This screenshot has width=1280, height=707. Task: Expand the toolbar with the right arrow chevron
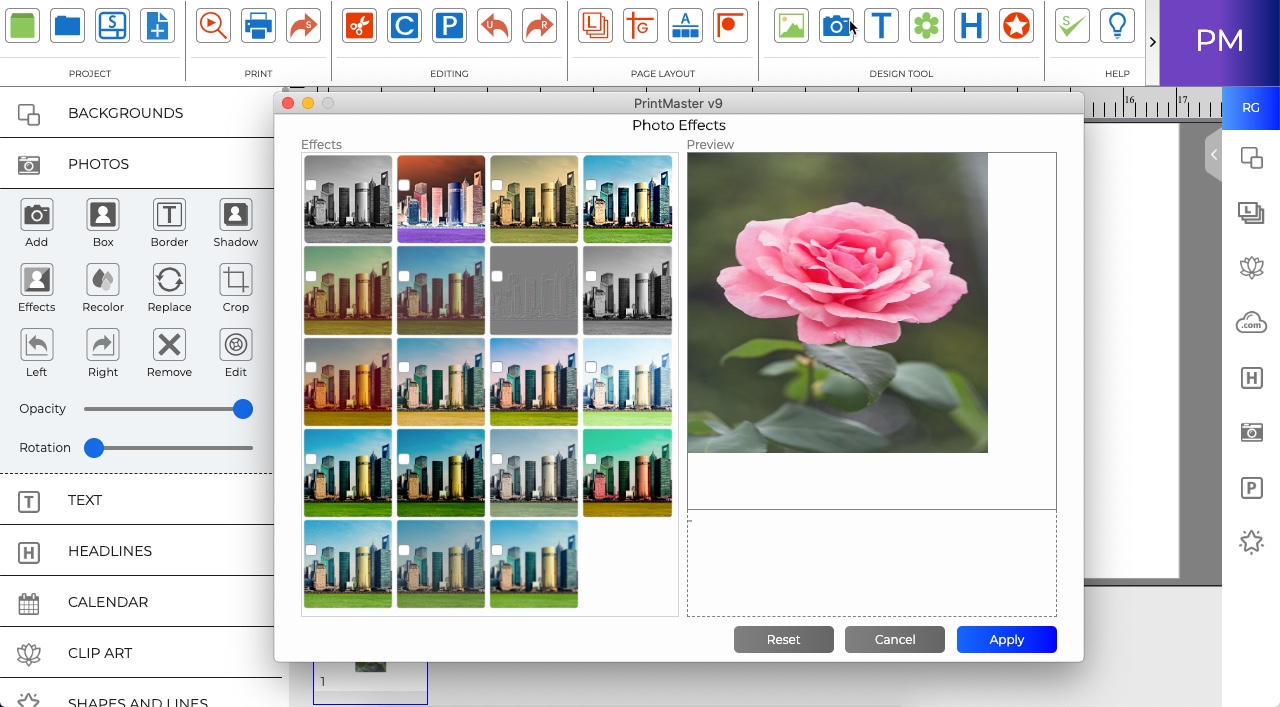point(1152,42)
